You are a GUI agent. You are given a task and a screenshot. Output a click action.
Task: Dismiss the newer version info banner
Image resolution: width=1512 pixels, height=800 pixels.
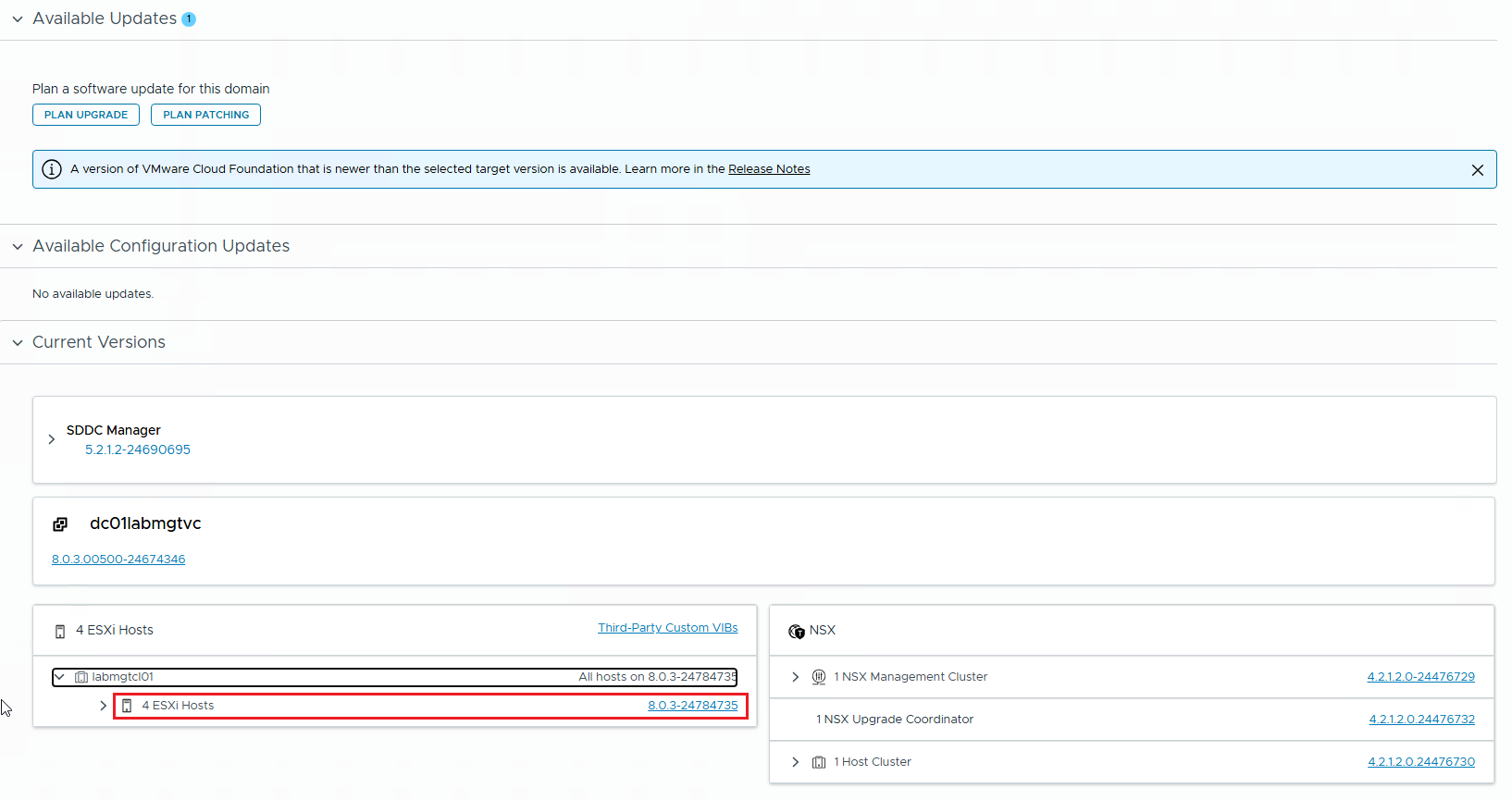point(1477,170)
